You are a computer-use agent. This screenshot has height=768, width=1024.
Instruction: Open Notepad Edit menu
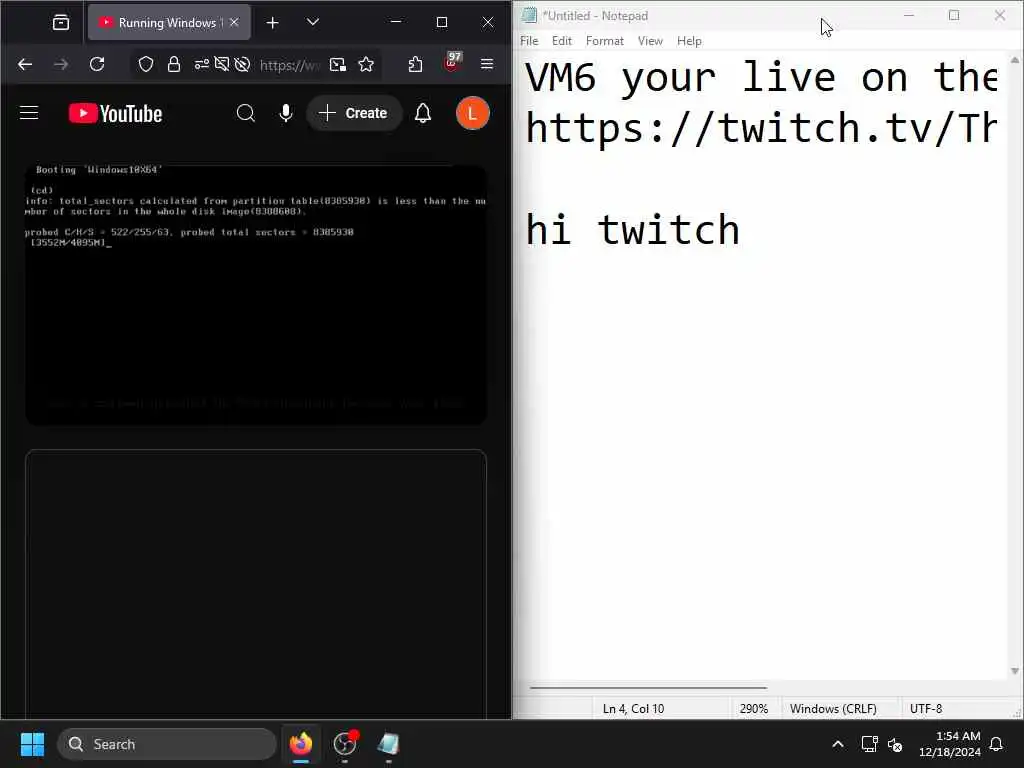pos(562,40)
